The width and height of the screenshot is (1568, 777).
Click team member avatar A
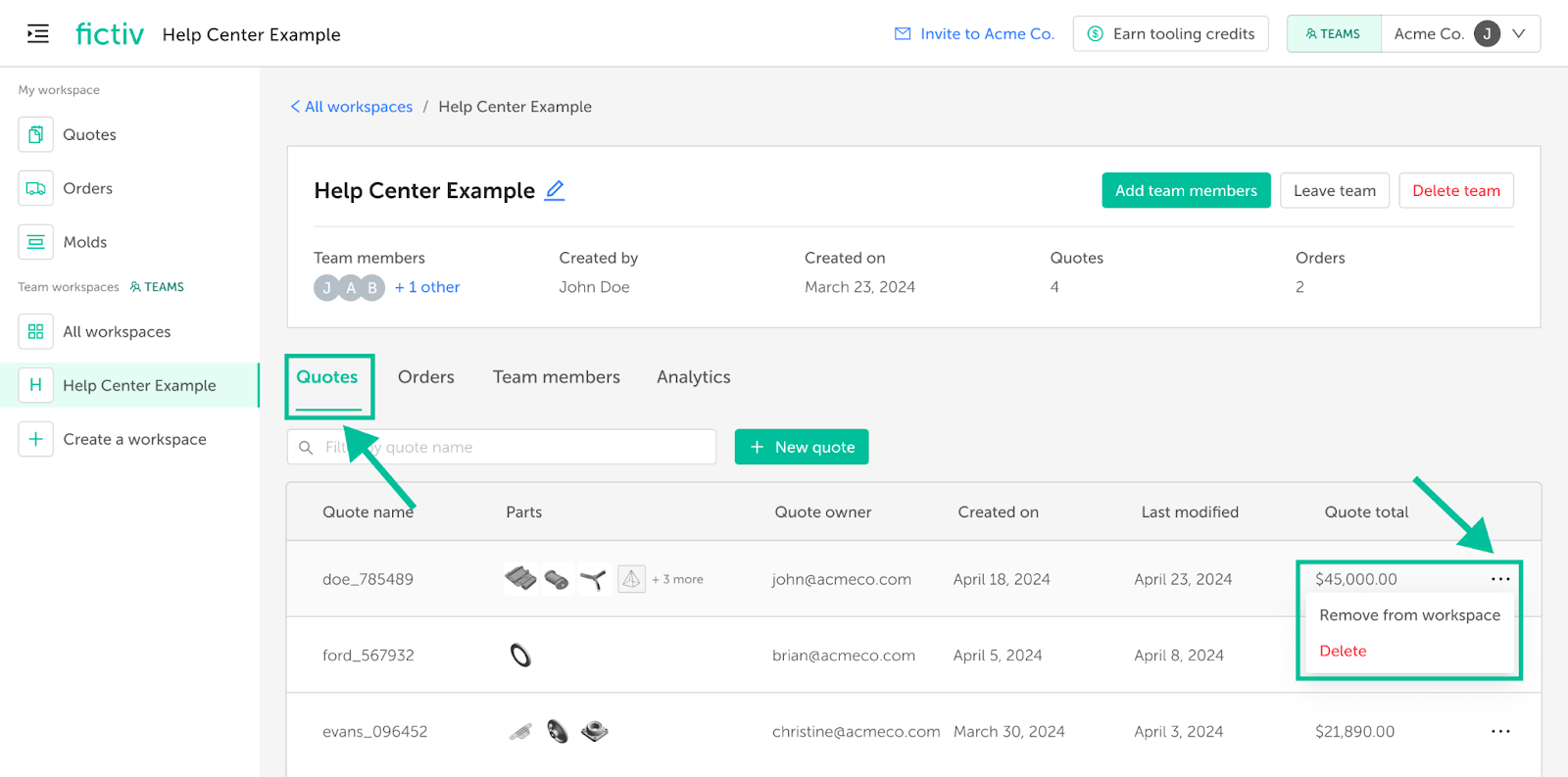pos(350,288)
